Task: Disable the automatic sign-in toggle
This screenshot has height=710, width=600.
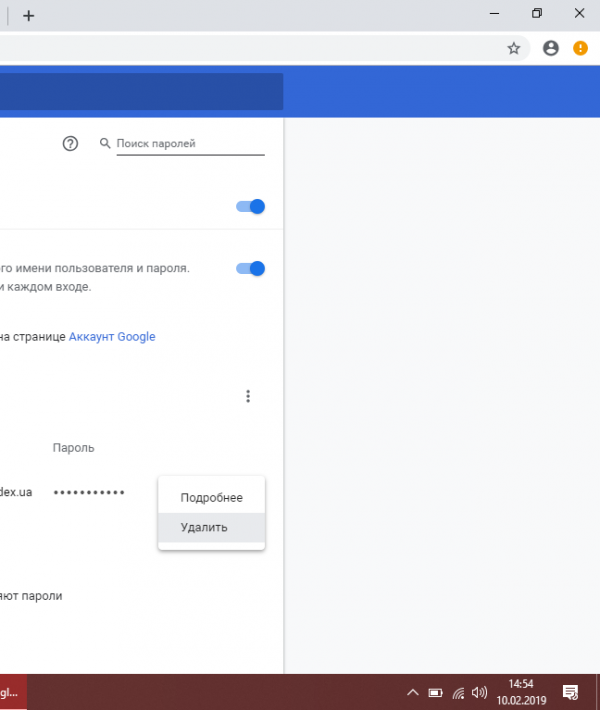Action: click(251, 268)
